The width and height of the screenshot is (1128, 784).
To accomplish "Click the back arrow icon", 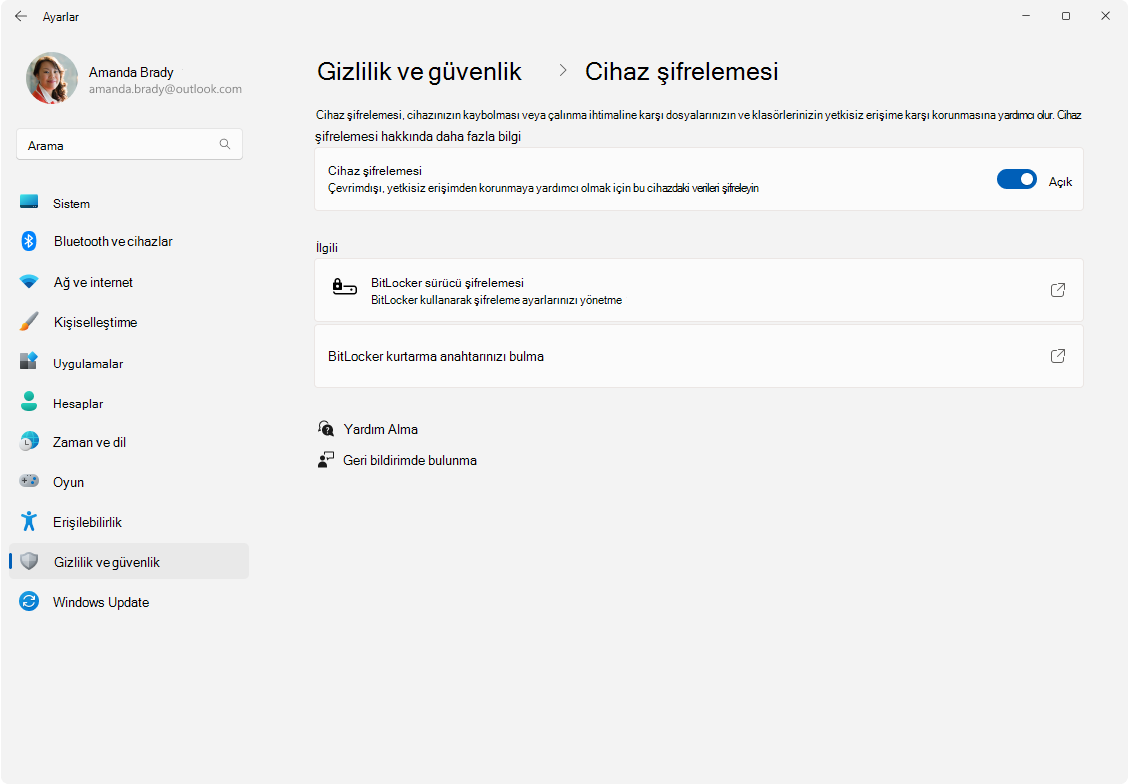I will coord(21,16).
